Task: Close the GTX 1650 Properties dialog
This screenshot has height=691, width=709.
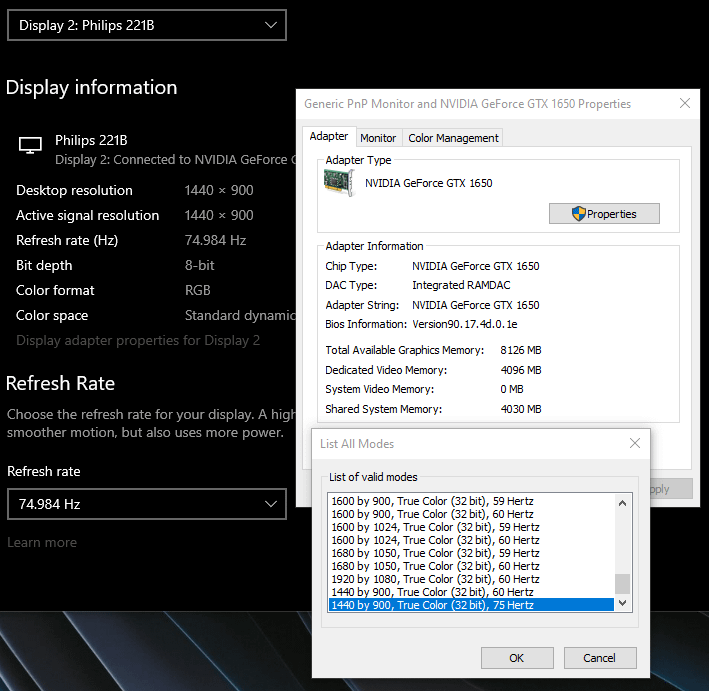Action: pyautogui.click(x=685, y=103)
